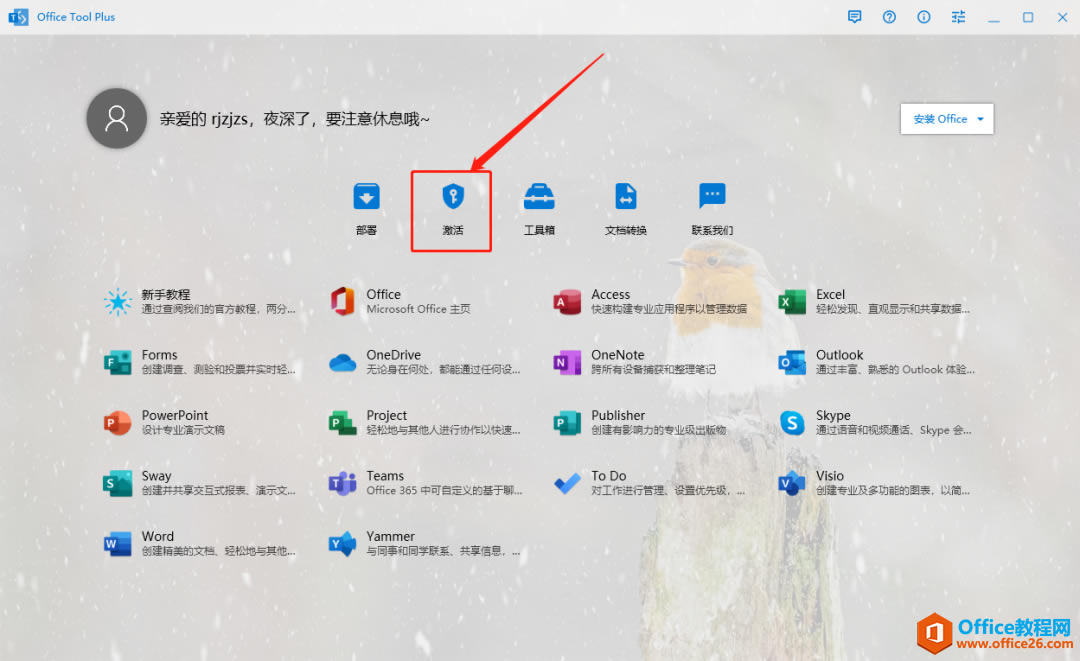The height and width of the screenshot is (661, 1080).
Task: Launch the Publisher icon
Action: point(567,423)
